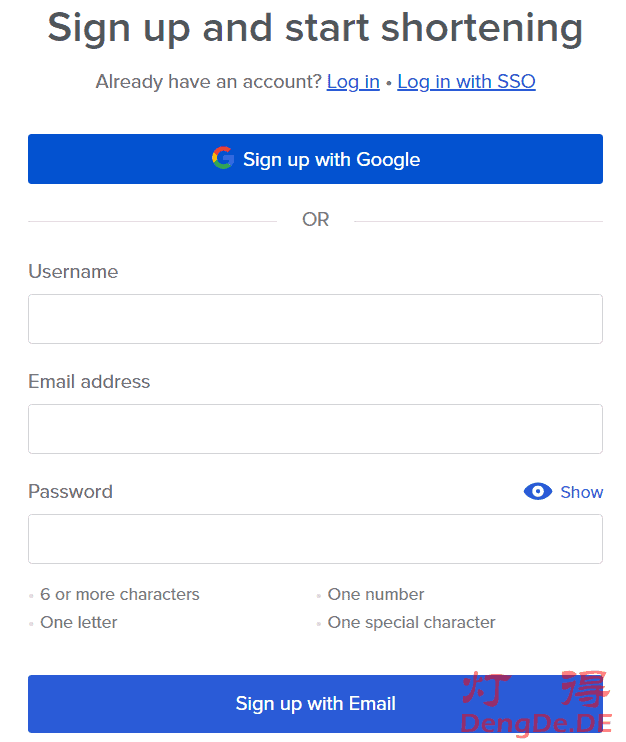Focus the Username input field
626x742 pixels.
pos(315,319)
